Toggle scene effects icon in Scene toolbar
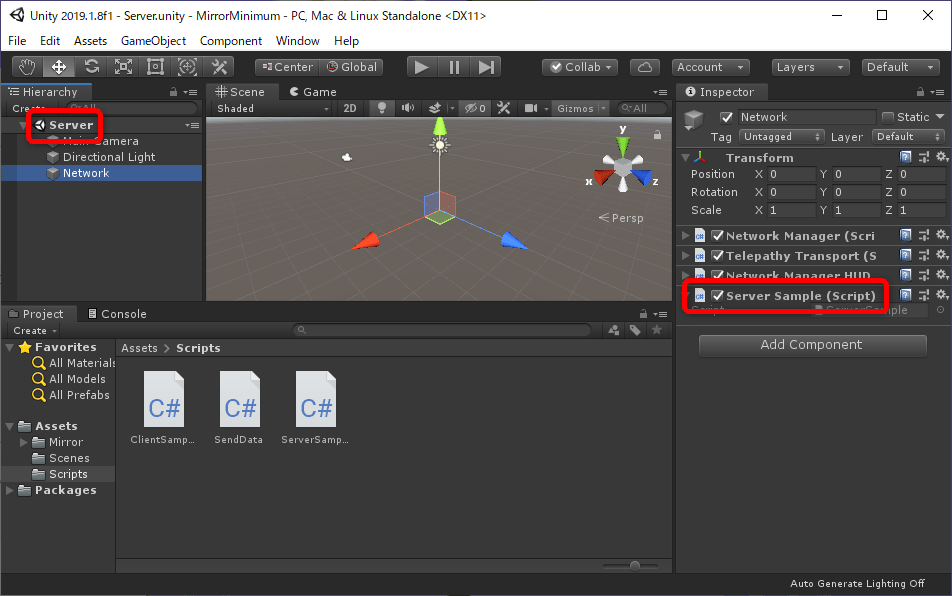The image size is (952, 596). point(435,108)
